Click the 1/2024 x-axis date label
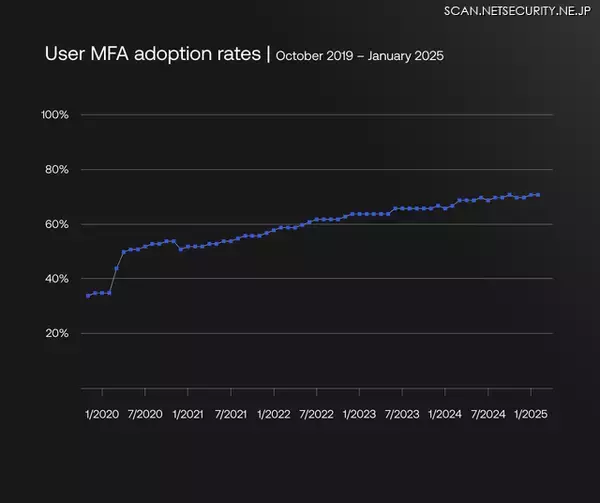 coord(444,414)
